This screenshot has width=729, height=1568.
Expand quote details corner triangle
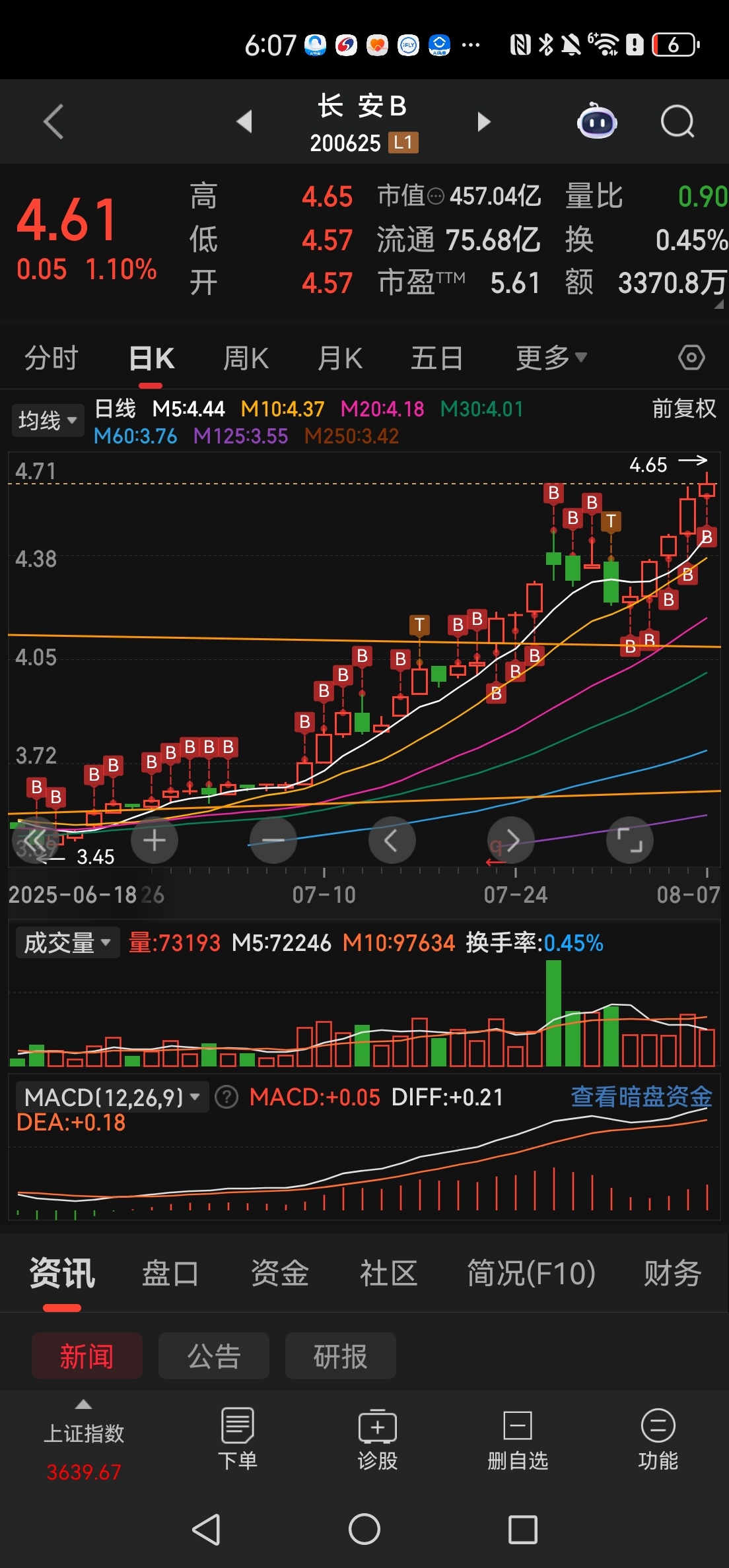(718, 306)
